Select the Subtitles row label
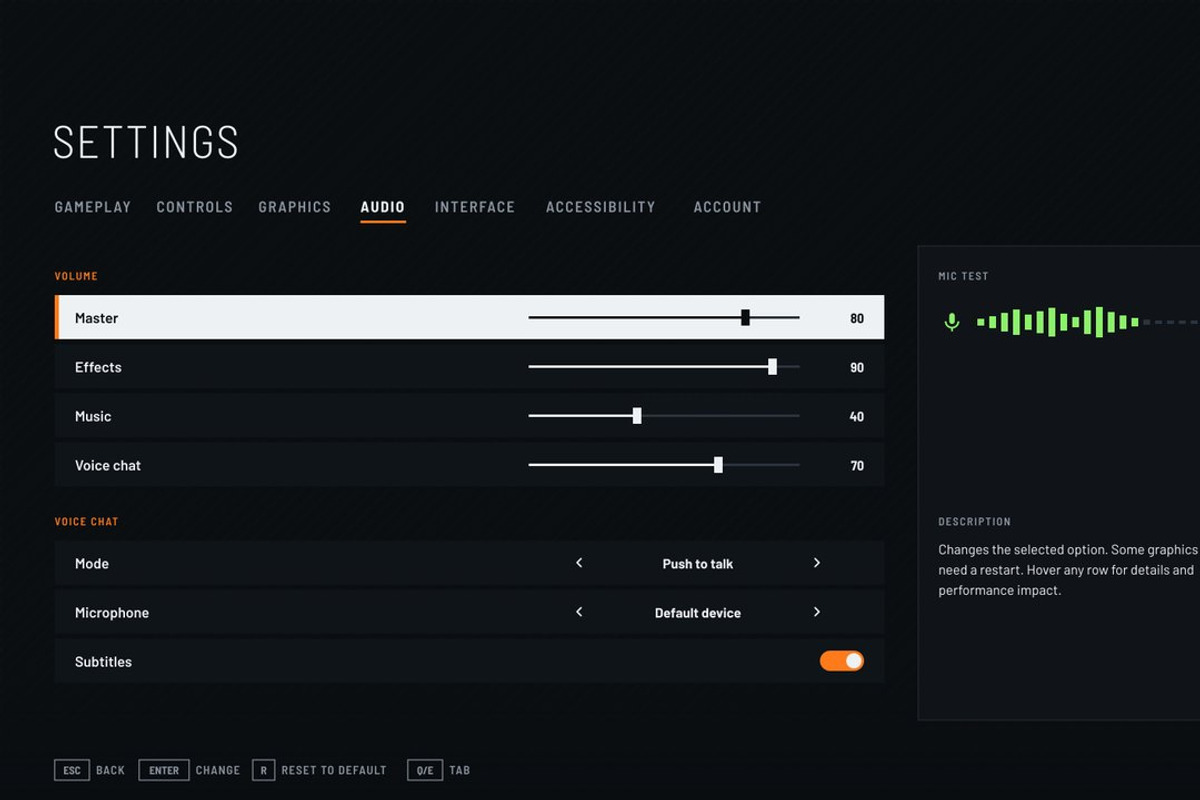Viewport: 1200px width, 800px height. 103,662
